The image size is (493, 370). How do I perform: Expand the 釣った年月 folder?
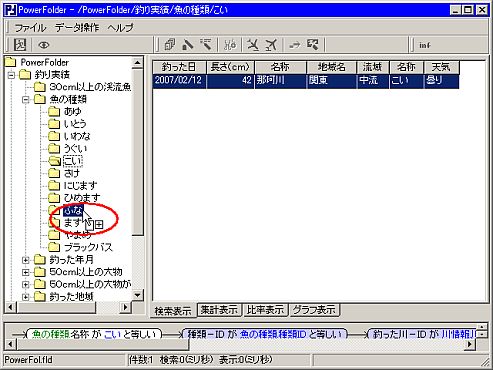coord(25,260)
